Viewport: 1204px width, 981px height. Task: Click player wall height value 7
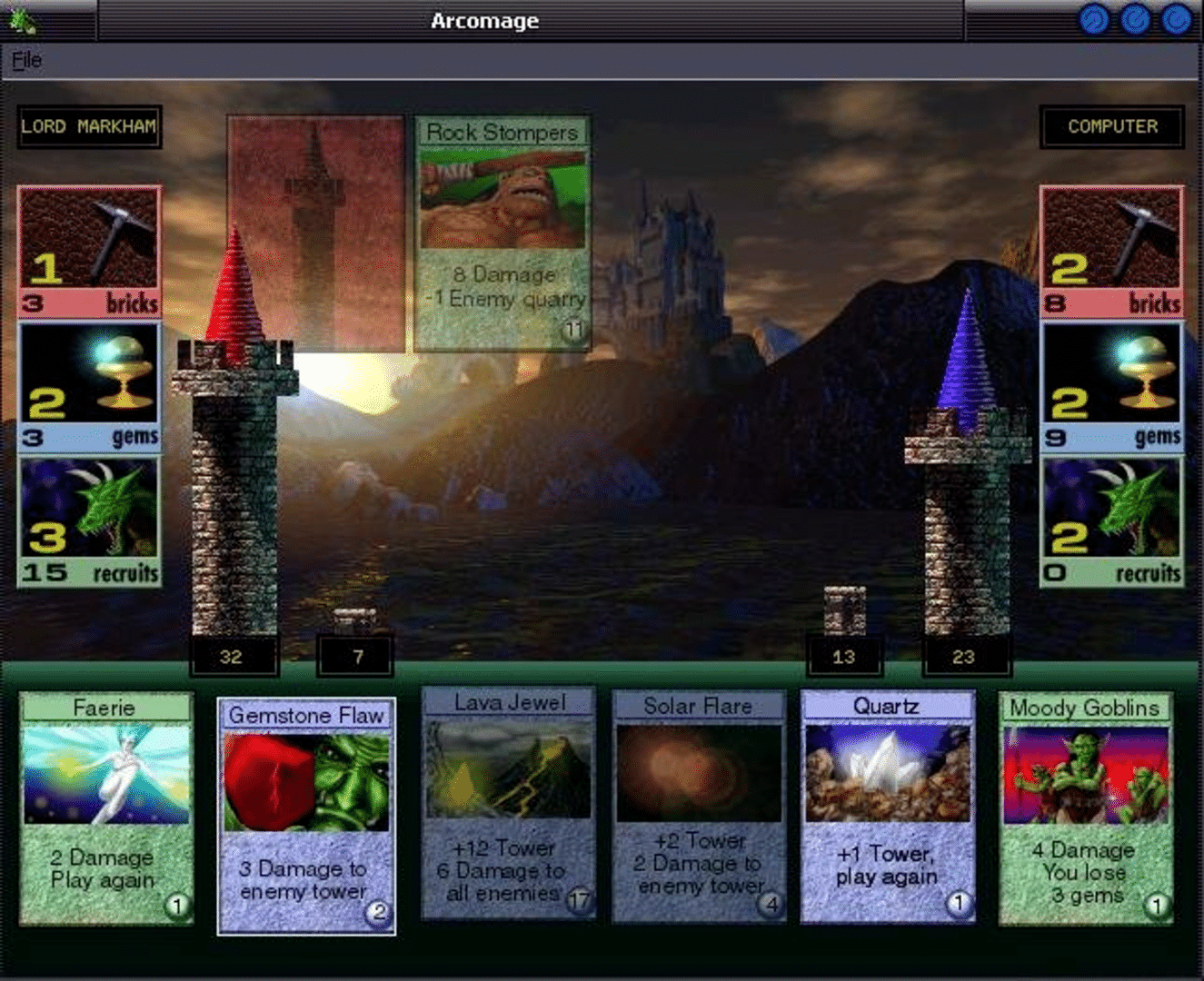(357, 657)
